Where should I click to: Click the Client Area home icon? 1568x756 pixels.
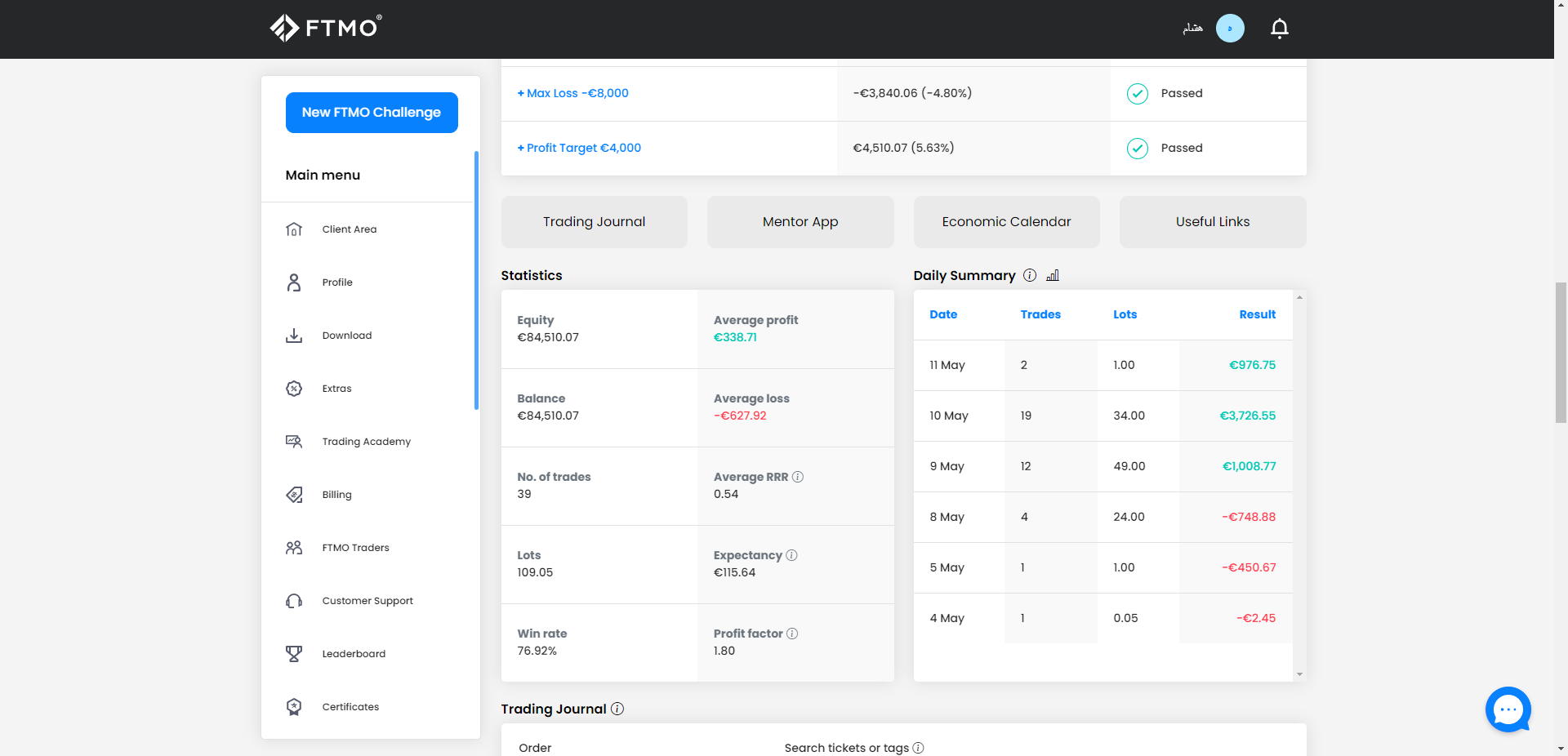click(x=294, y=229)
